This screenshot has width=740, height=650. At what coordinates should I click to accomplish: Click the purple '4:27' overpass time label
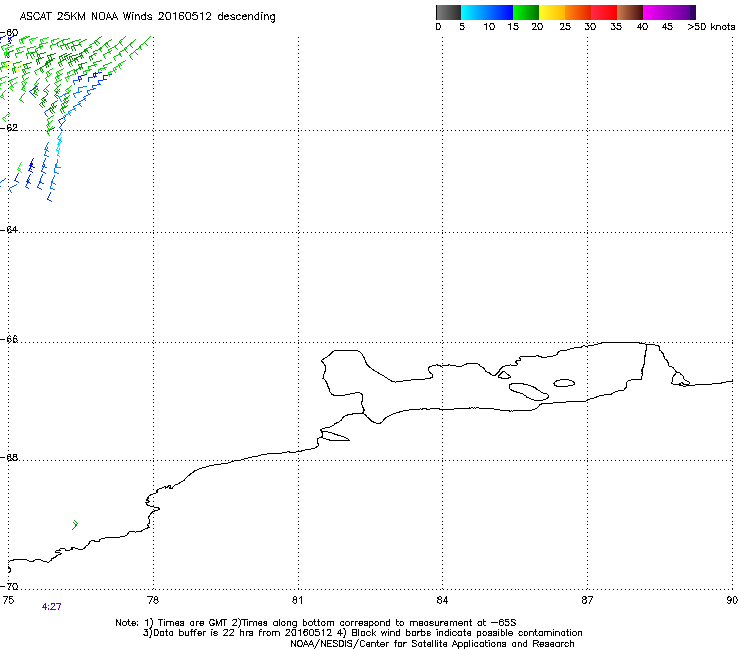(51, 607)
